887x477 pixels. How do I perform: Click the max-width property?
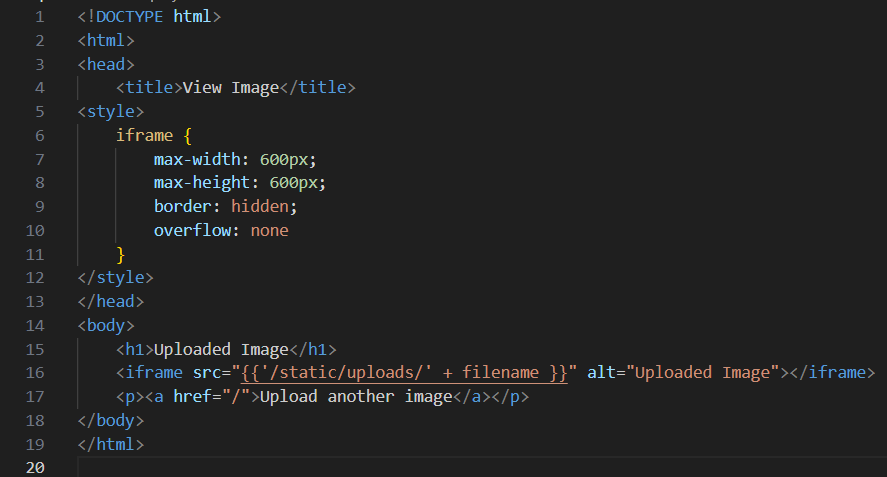197,160
